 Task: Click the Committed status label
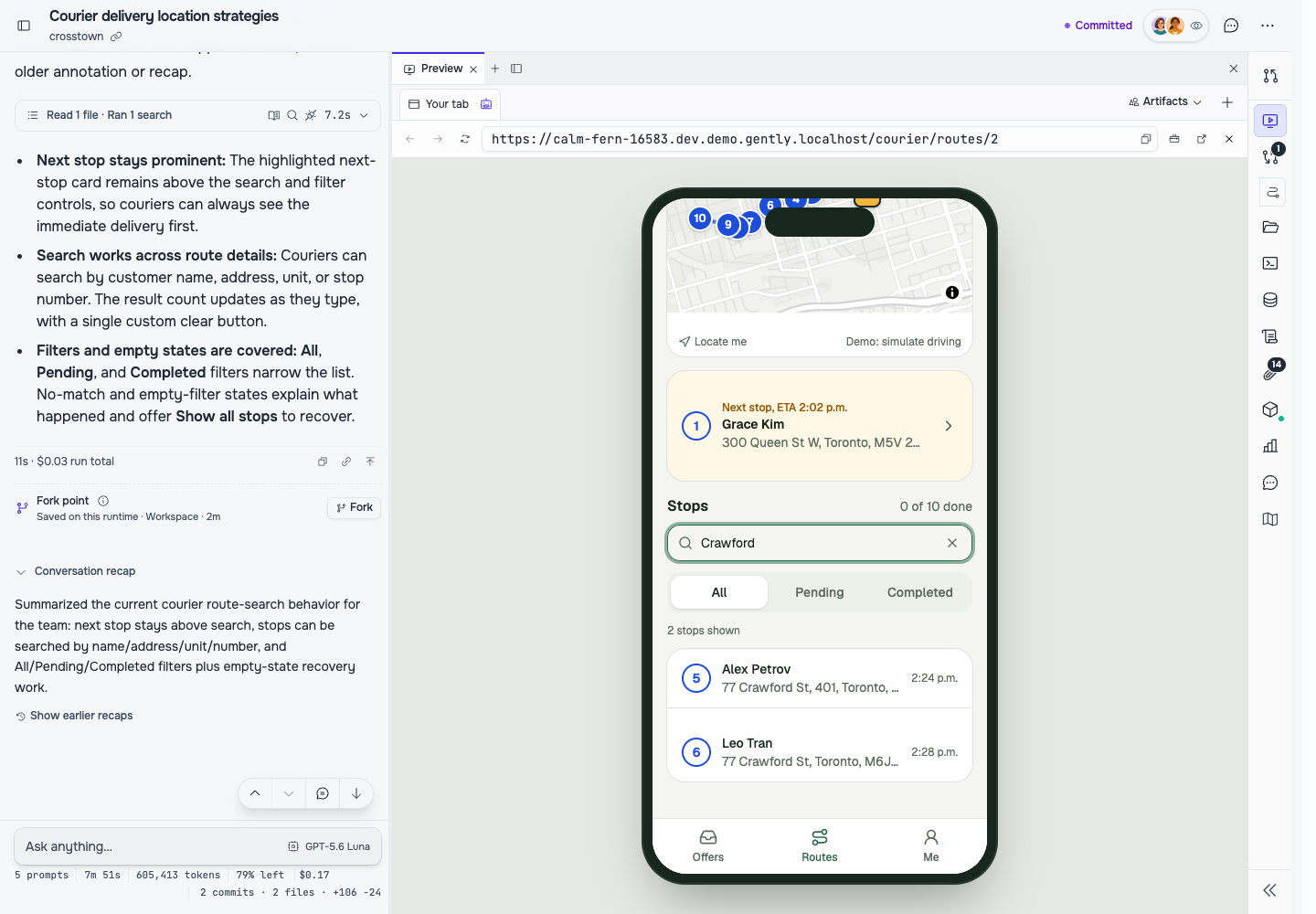tap(1098, 26)
